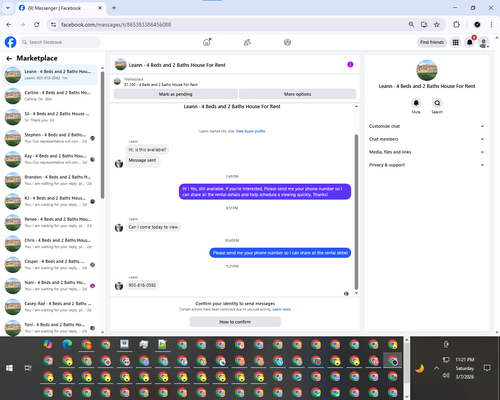Expand the Chat members section
500x400 pixels.
[x=426, y=139]
